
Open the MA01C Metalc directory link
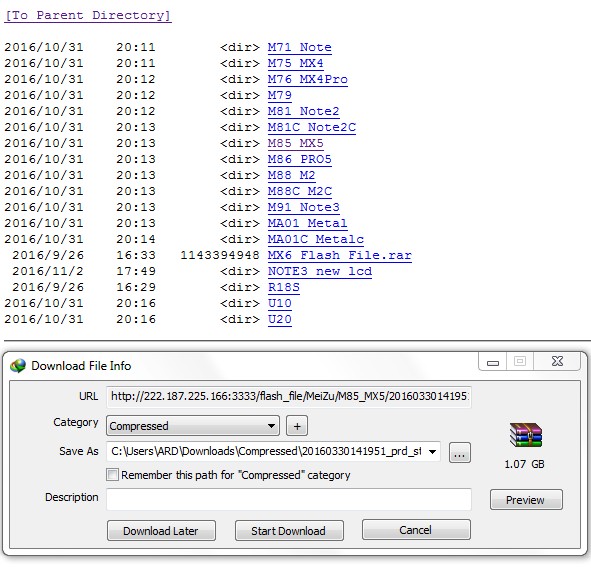point(315,239)
